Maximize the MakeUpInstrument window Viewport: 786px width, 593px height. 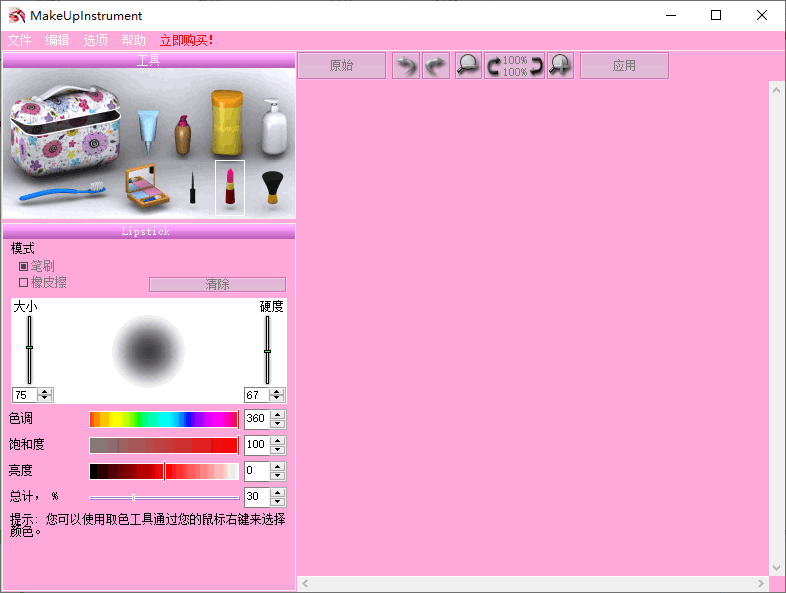click(x=716, y=16)
